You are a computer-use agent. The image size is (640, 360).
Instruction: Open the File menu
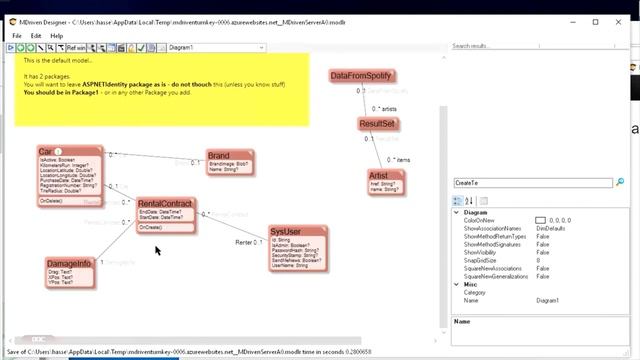[x=17, y=36]
